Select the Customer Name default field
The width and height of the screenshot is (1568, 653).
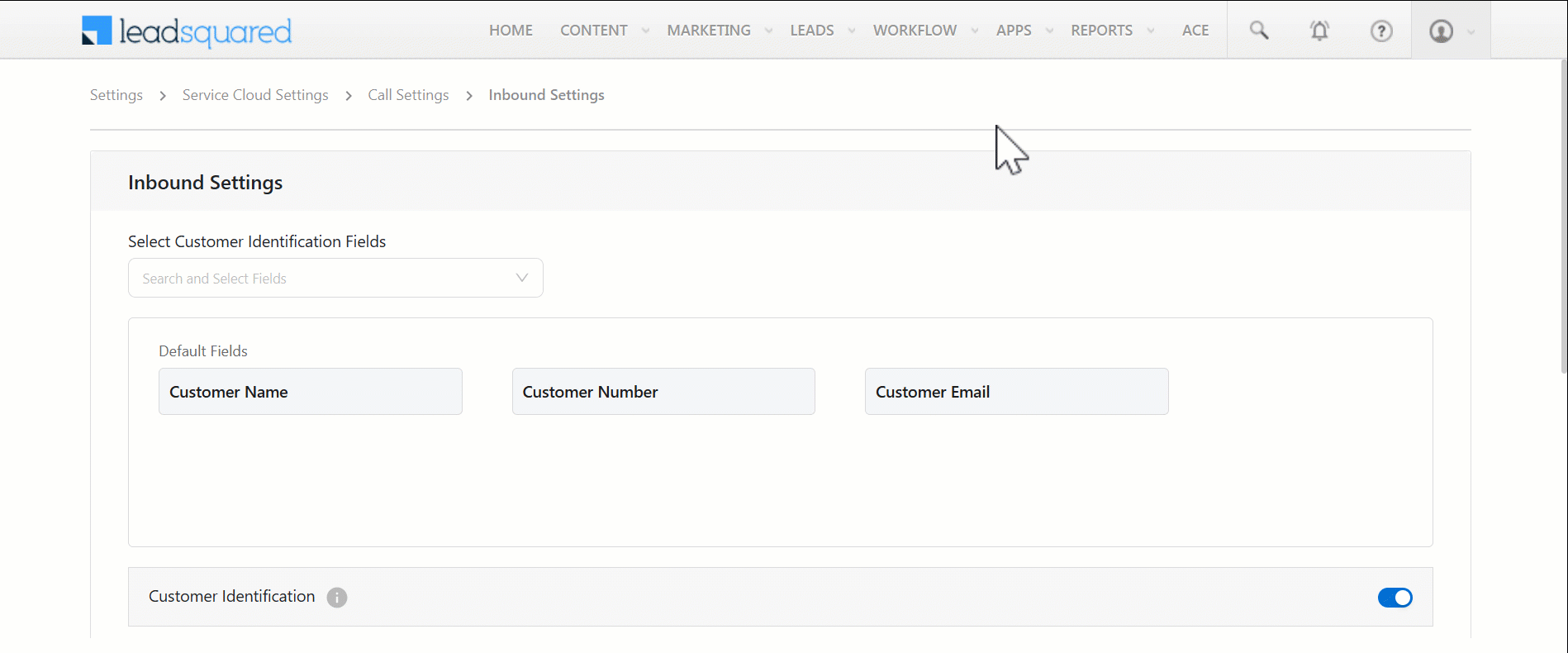click(311, 392)
